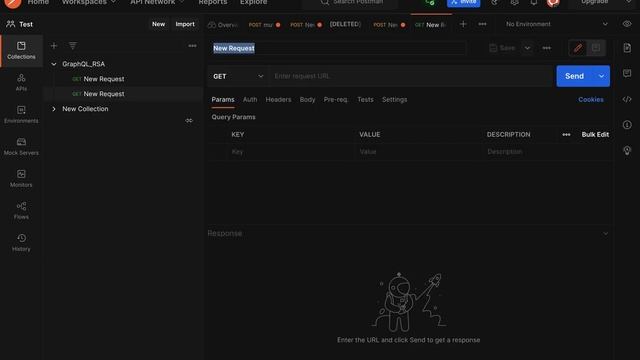Open the Workspaces dropdown menu
Screen dimensions: 640x360
[x=89, y=2]
